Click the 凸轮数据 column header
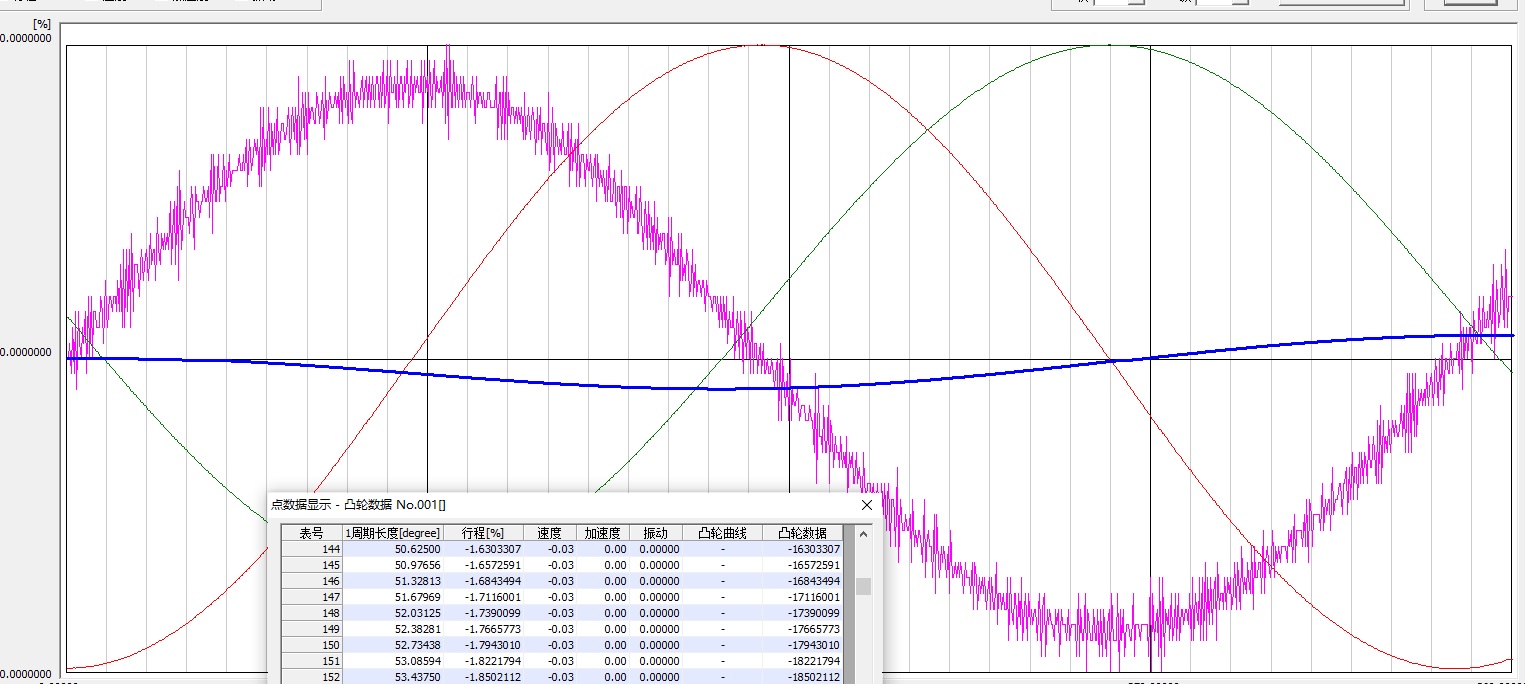Image resolution: width=1525 pixels, height=684 pixels. (802, 533)
